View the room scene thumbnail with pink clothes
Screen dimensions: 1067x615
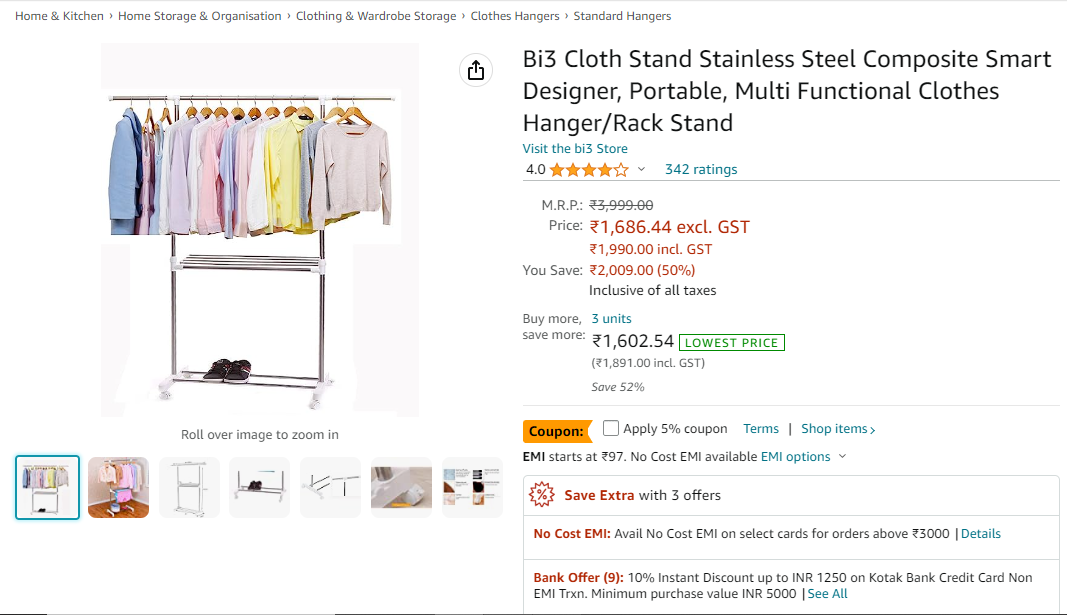[118, 487]
